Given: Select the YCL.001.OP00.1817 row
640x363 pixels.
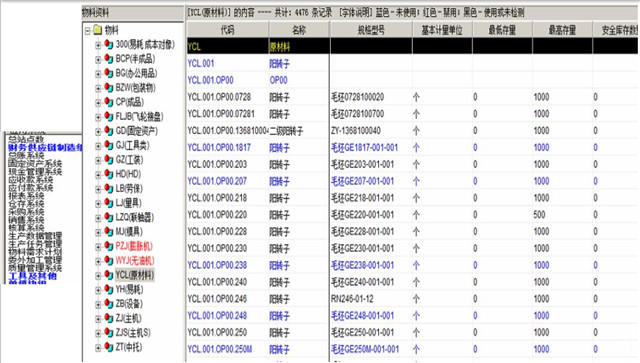Looking at the screenshot, I should pos(412,148).
